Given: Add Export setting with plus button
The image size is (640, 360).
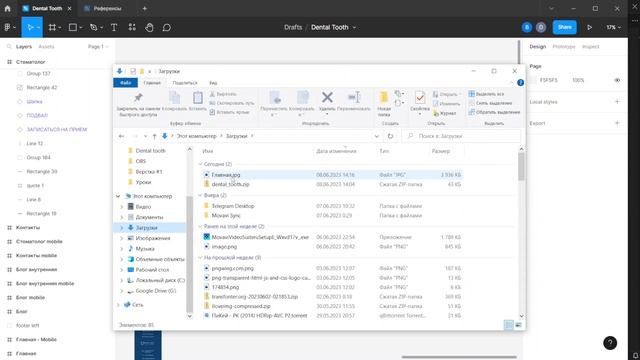Looking at the screenshot, I should click(x=617, y=123).
